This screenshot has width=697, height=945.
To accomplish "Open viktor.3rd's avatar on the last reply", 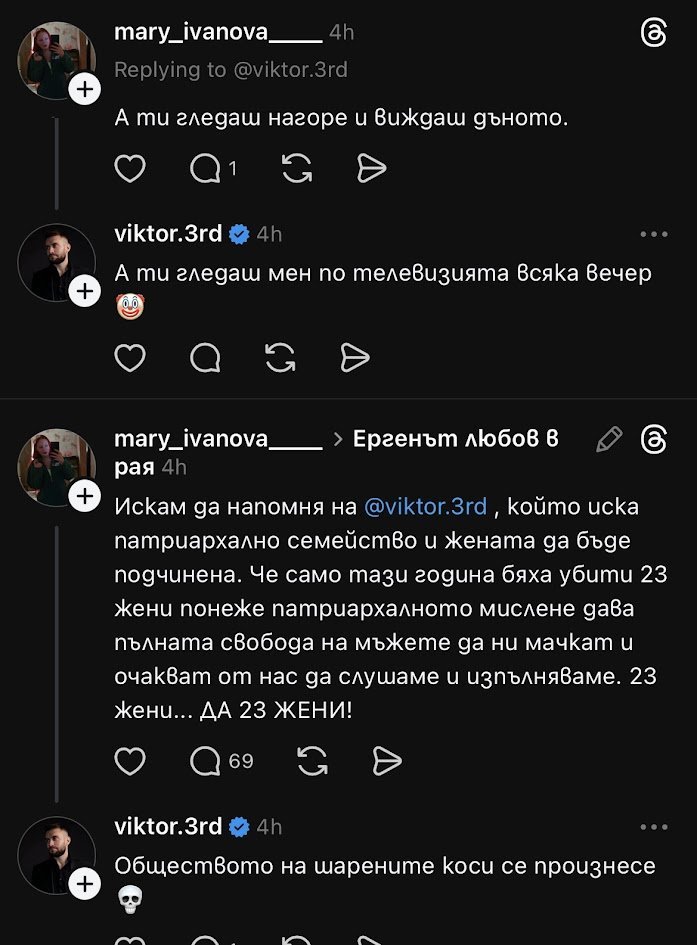I will 56,855.
